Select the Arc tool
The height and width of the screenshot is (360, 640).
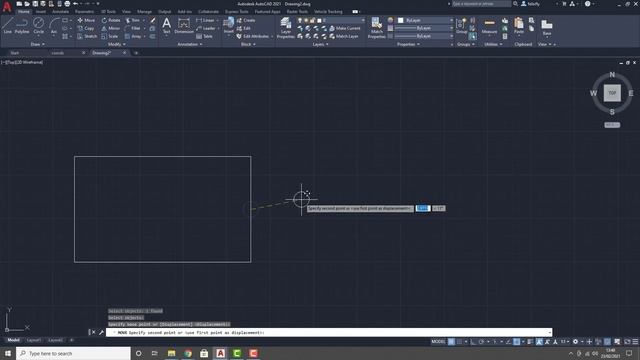[x=53, y=26]
